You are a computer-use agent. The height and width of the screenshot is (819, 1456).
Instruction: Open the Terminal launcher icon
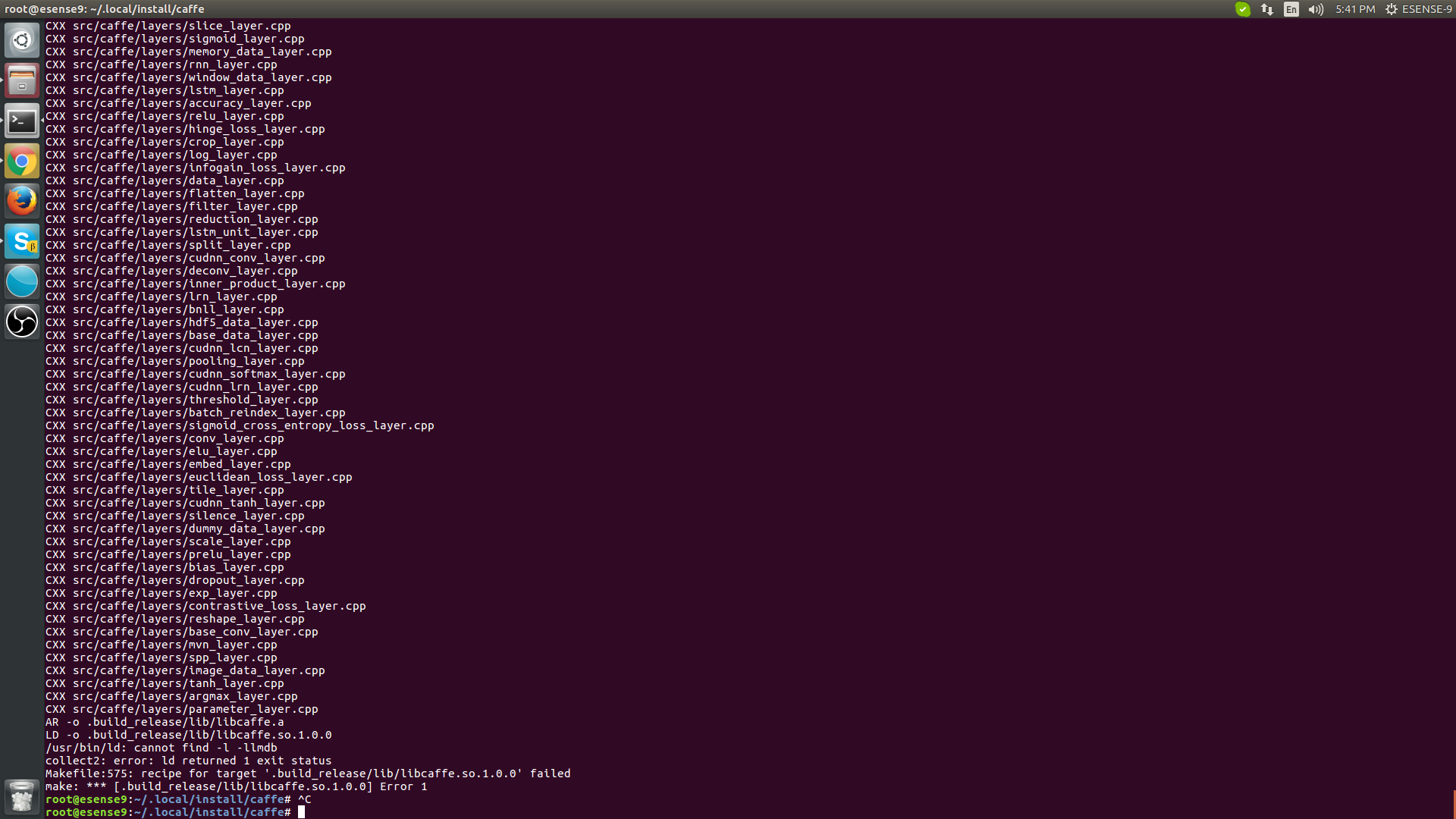click(21, 121)
